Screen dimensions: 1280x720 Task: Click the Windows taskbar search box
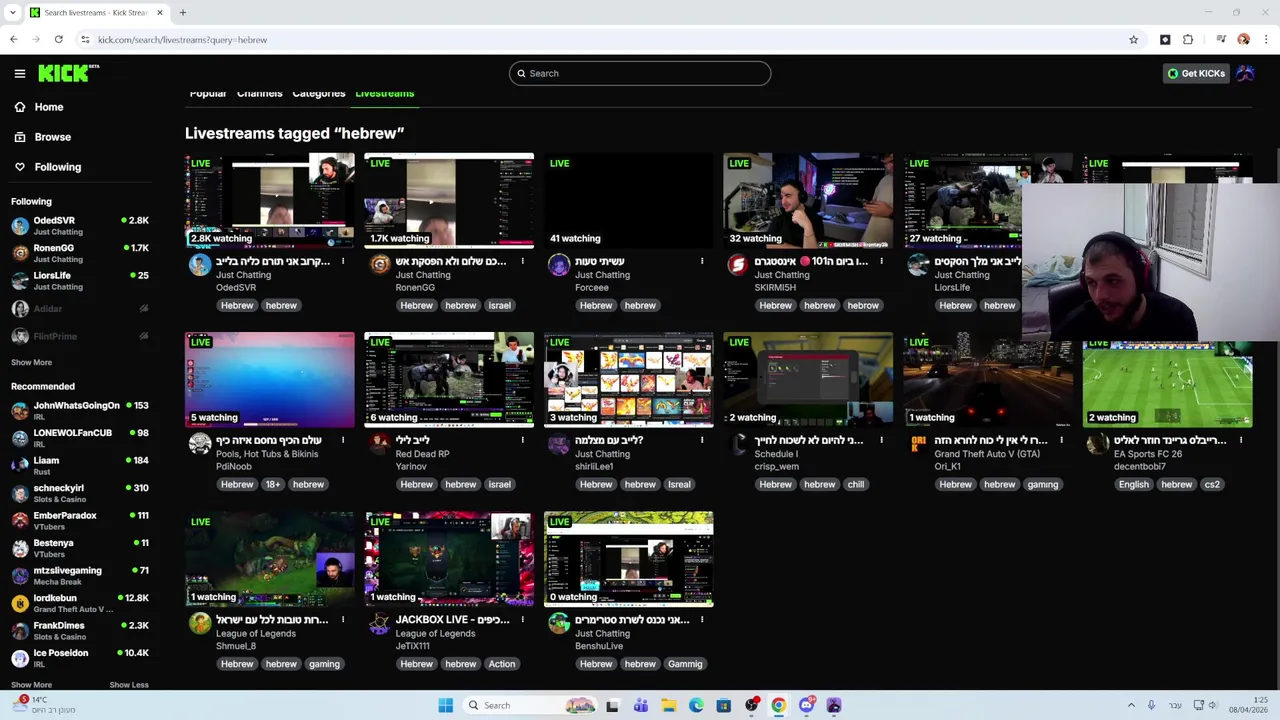pos(531,705)
